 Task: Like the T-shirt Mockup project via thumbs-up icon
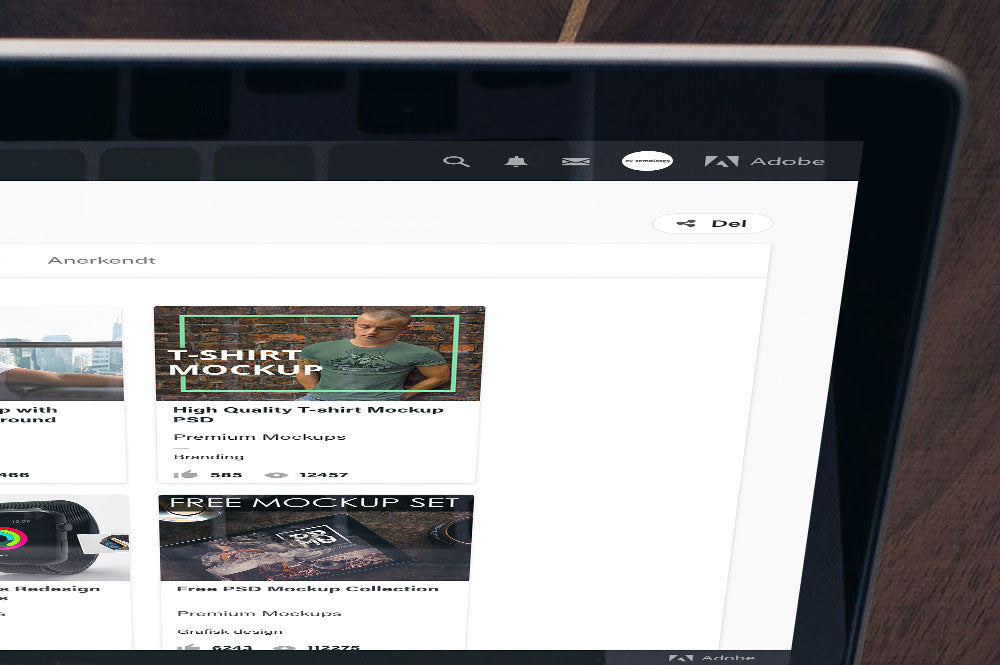point(189,474)
